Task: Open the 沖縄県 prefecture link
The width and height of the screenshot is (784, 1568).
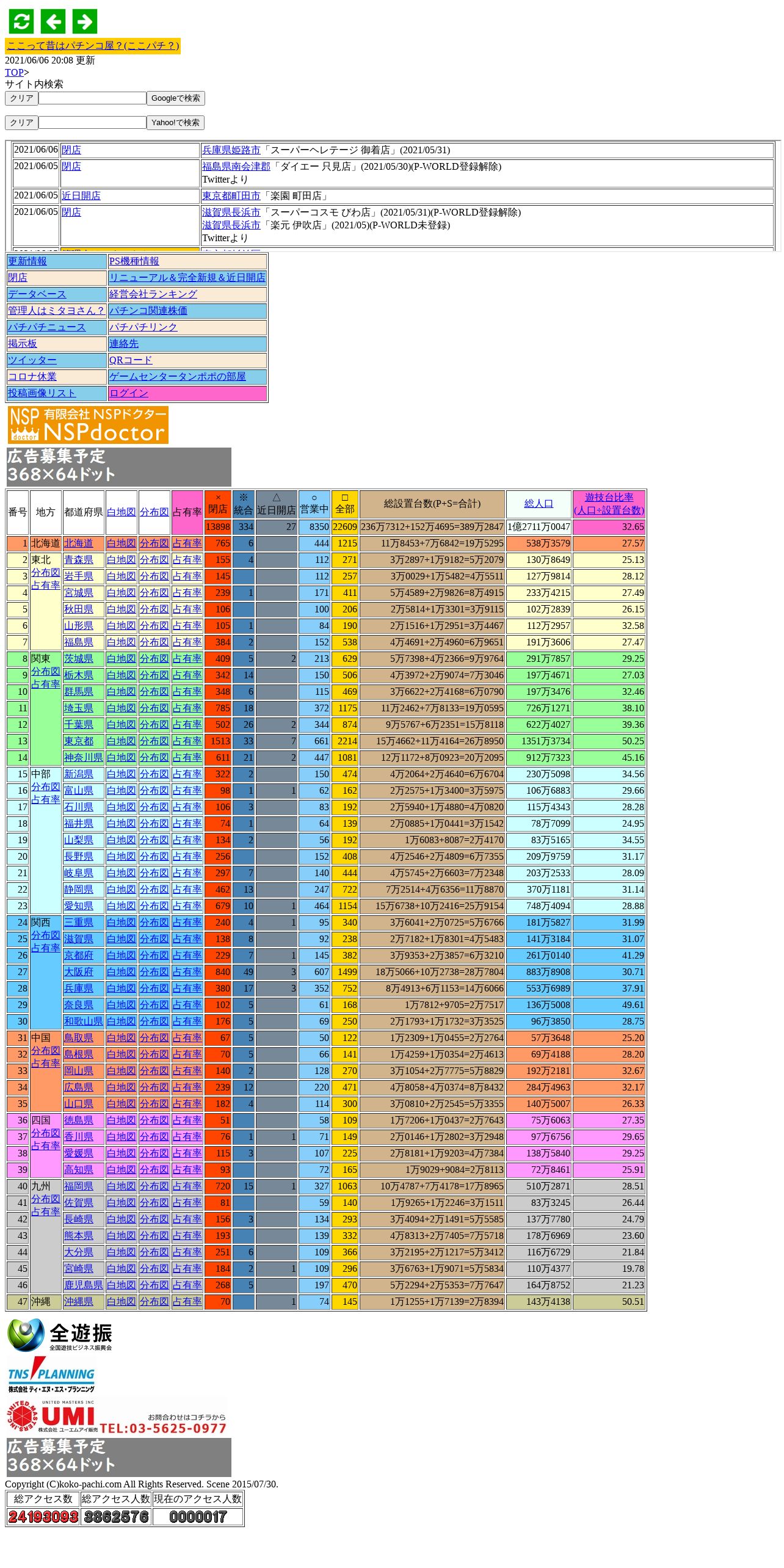Action: click(79, 1302)
